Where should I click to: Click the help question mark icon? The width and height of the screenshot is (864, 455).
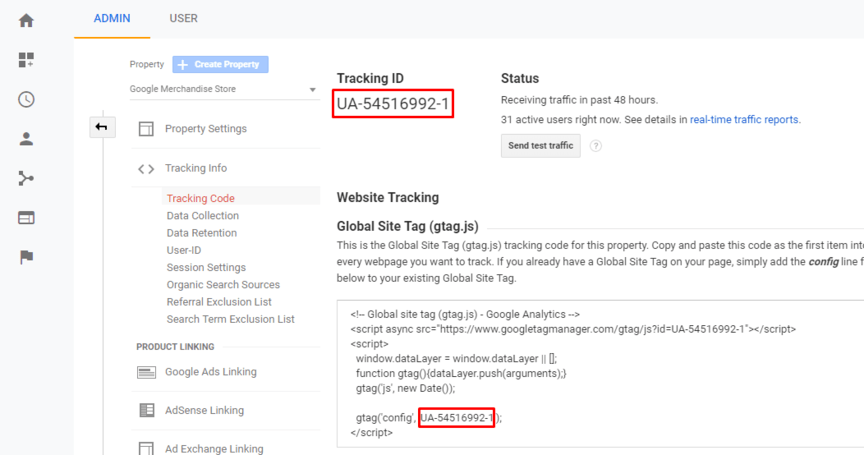click(596, 146)
